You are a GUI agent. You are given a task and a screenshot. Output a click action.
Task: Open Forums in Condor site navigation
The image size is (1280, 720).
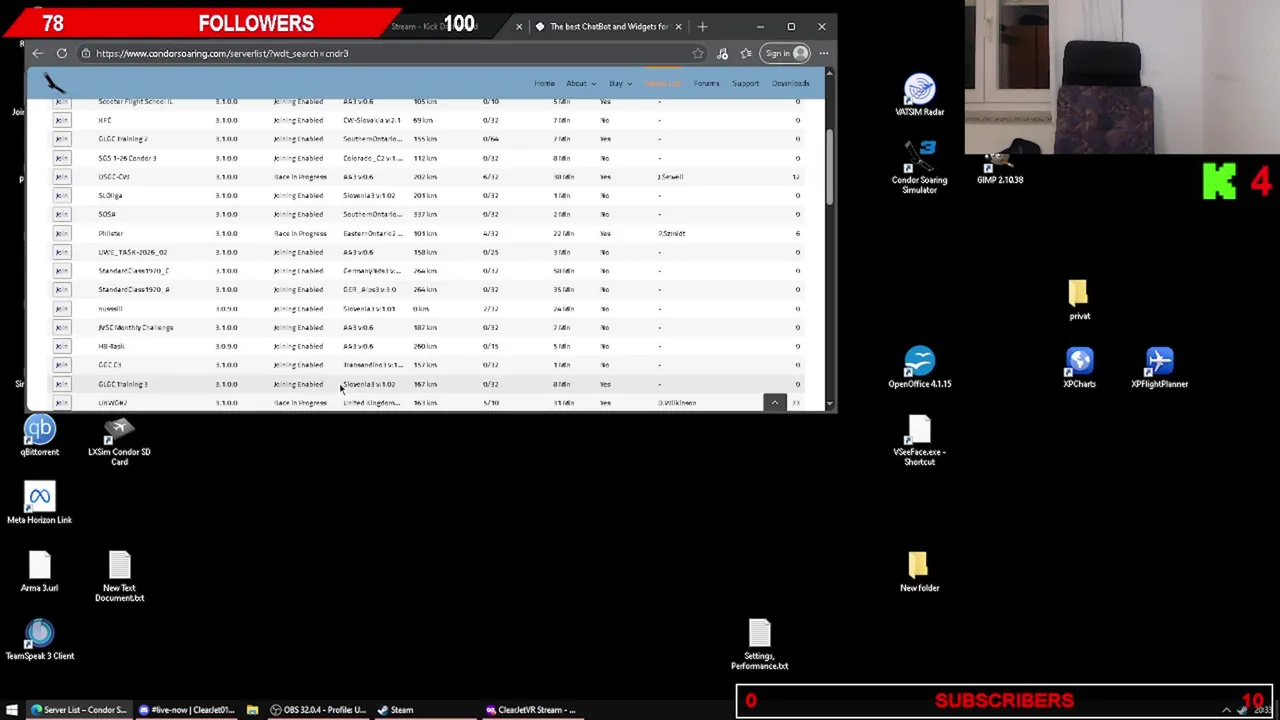coord(706,83)
